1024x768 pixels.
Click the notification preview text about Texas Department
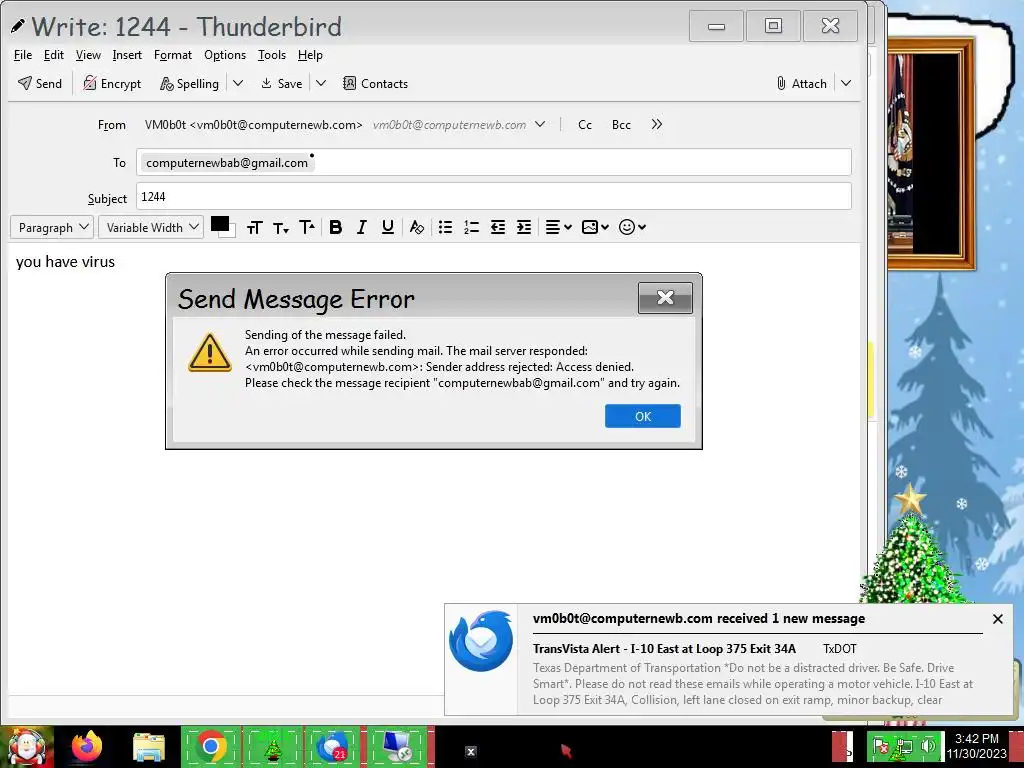[x=753, y=684]
